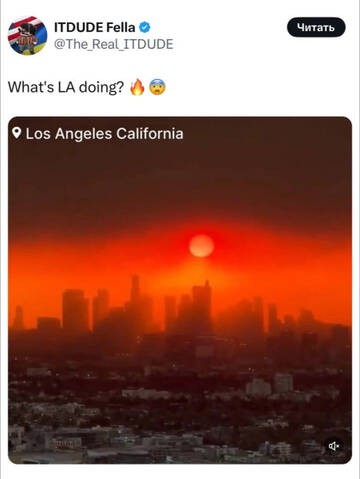The image size is (360, 479).
Task: Play the video by clicking the sun
Action: click(x=201, y=246)
